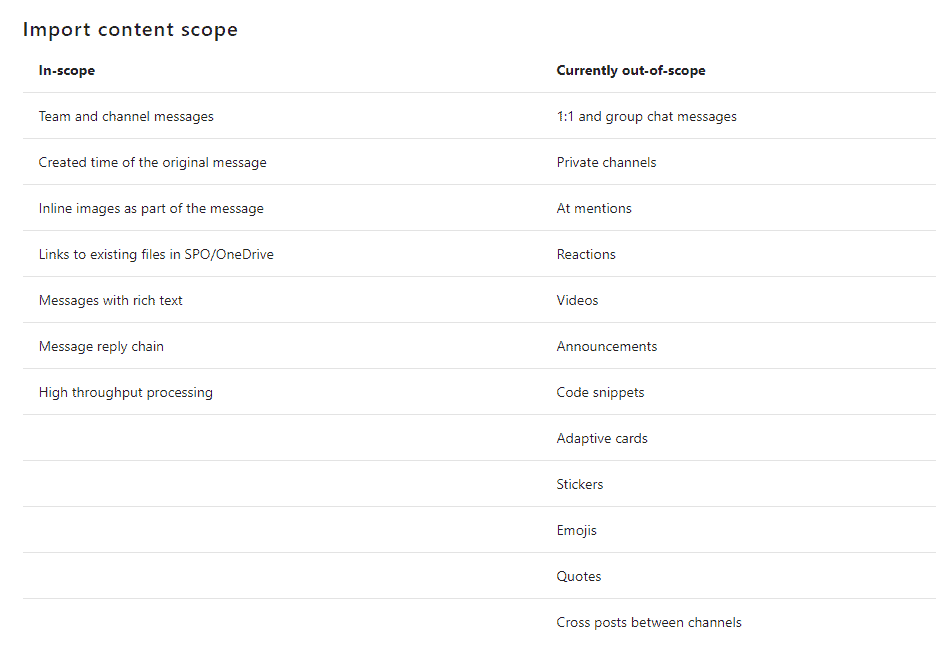Click Created time of the original message
Viewport: 936px width, 656px height.
click(152, 162)
